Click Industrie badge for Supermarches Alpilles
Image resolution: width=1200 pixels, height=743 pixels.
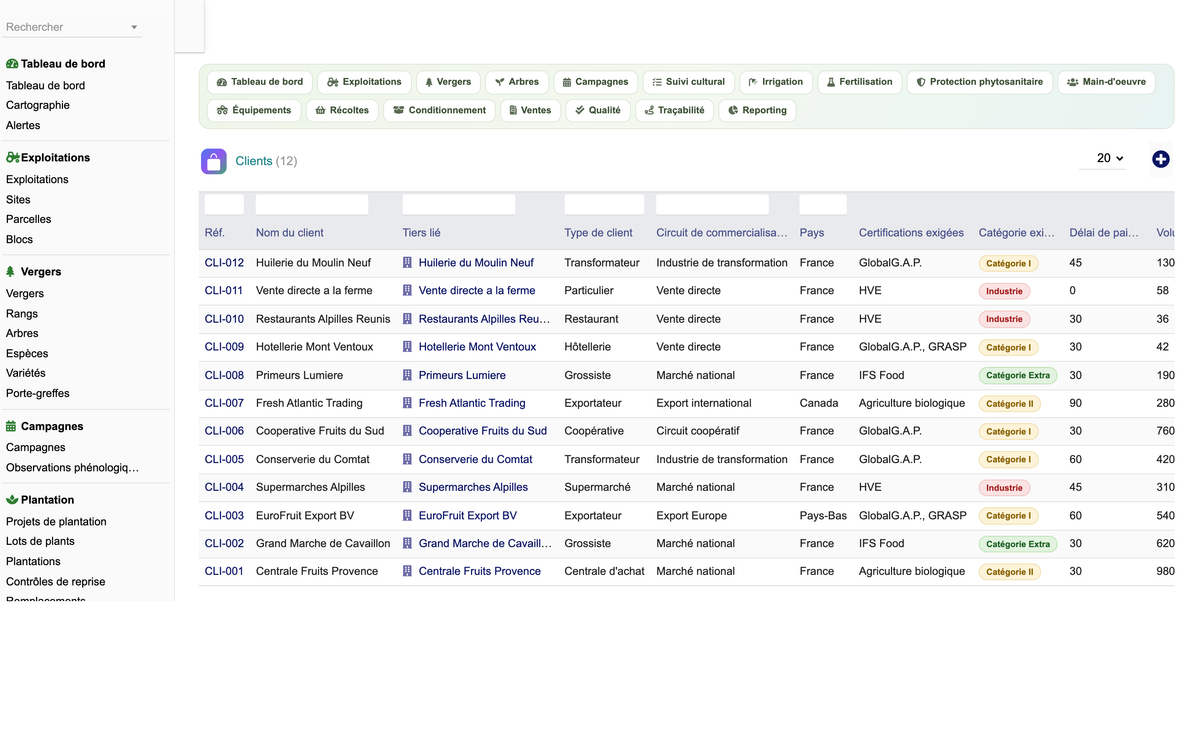click(1004, 488)
